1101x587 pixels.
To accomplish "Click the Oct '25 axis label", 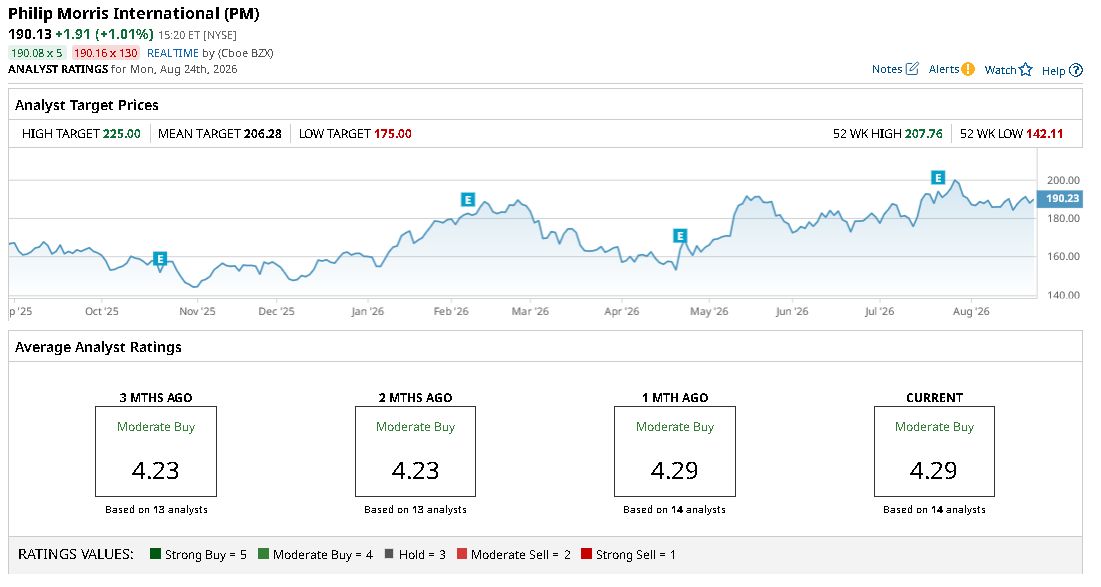I will 102,311.
